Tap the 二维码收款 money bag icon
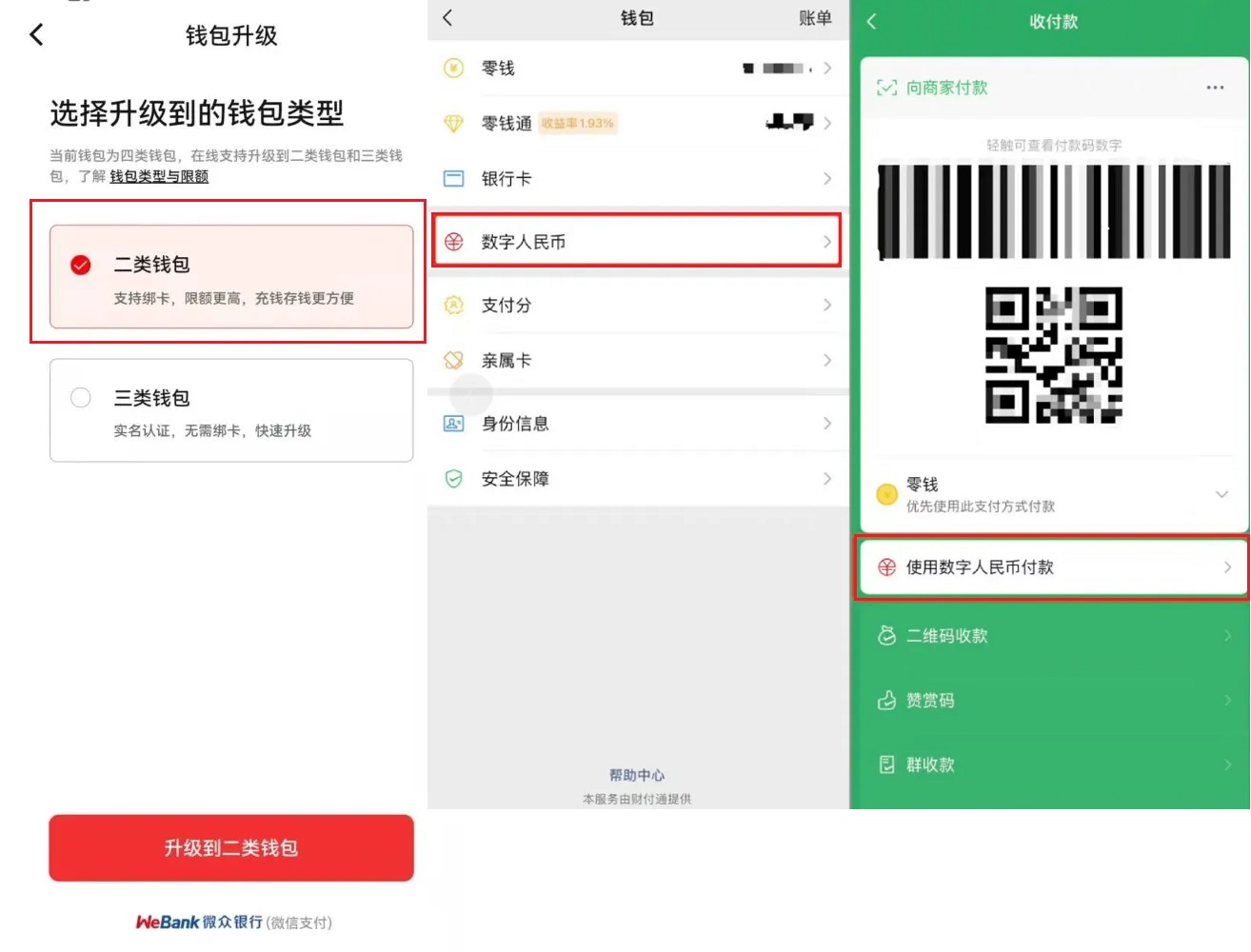1251x952 pixels. [886, 635]
